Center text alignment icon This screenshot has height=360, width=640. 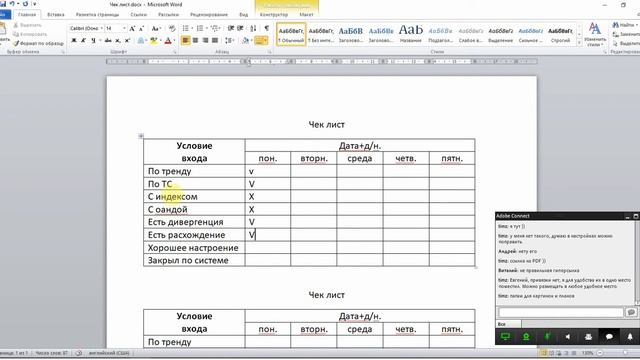[196, 40]
